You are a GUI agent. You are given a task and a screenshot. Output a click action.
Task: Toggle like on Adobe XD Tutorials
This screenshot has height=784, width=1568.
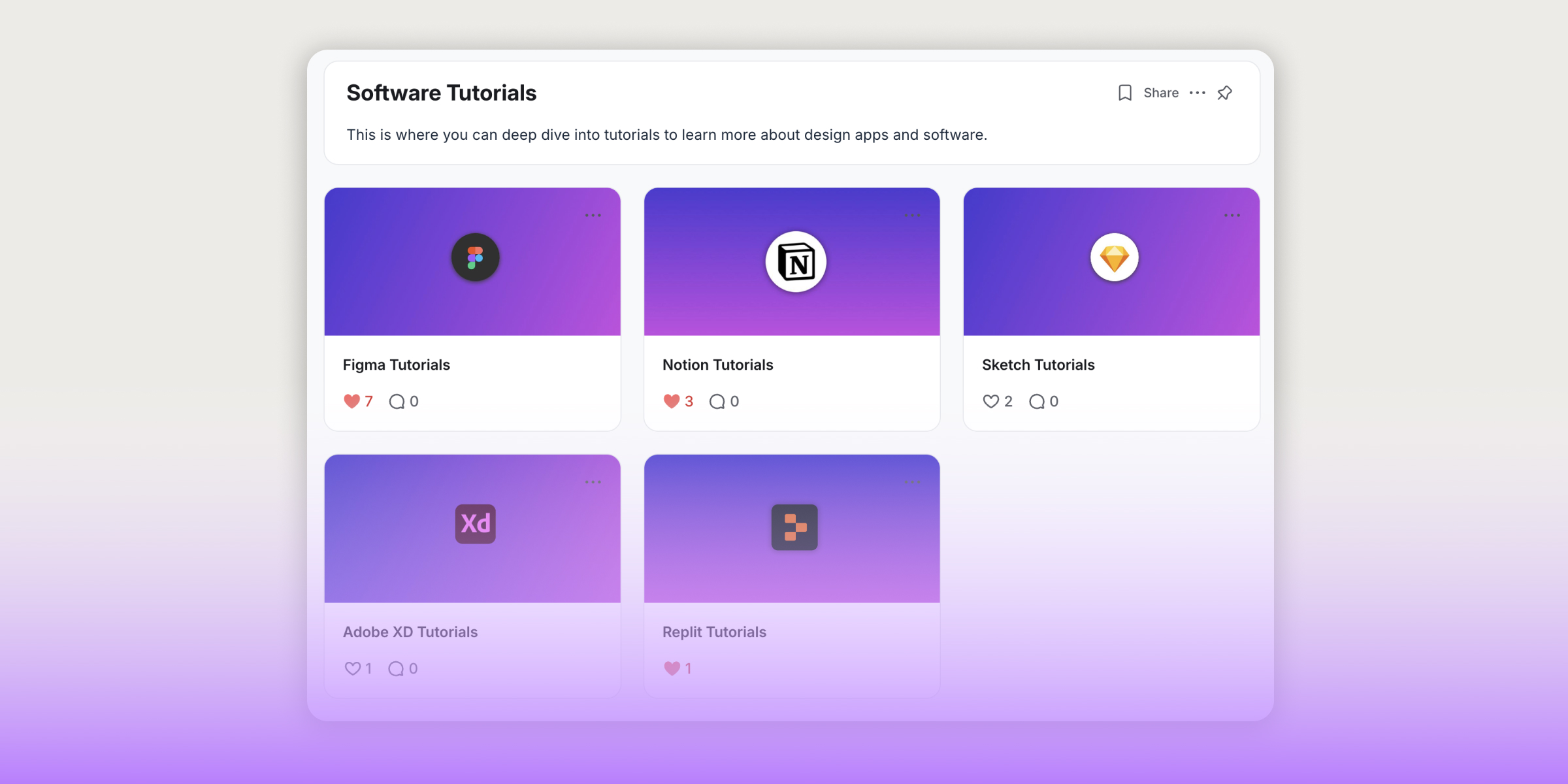352,668
